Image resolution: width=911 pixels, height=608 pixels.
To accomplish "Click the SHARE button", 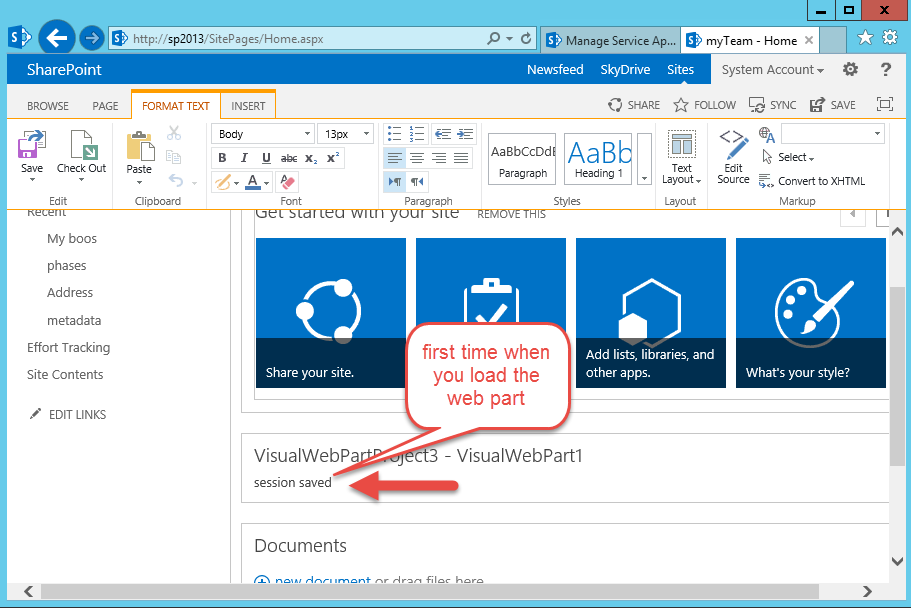I will pos(633,105).
